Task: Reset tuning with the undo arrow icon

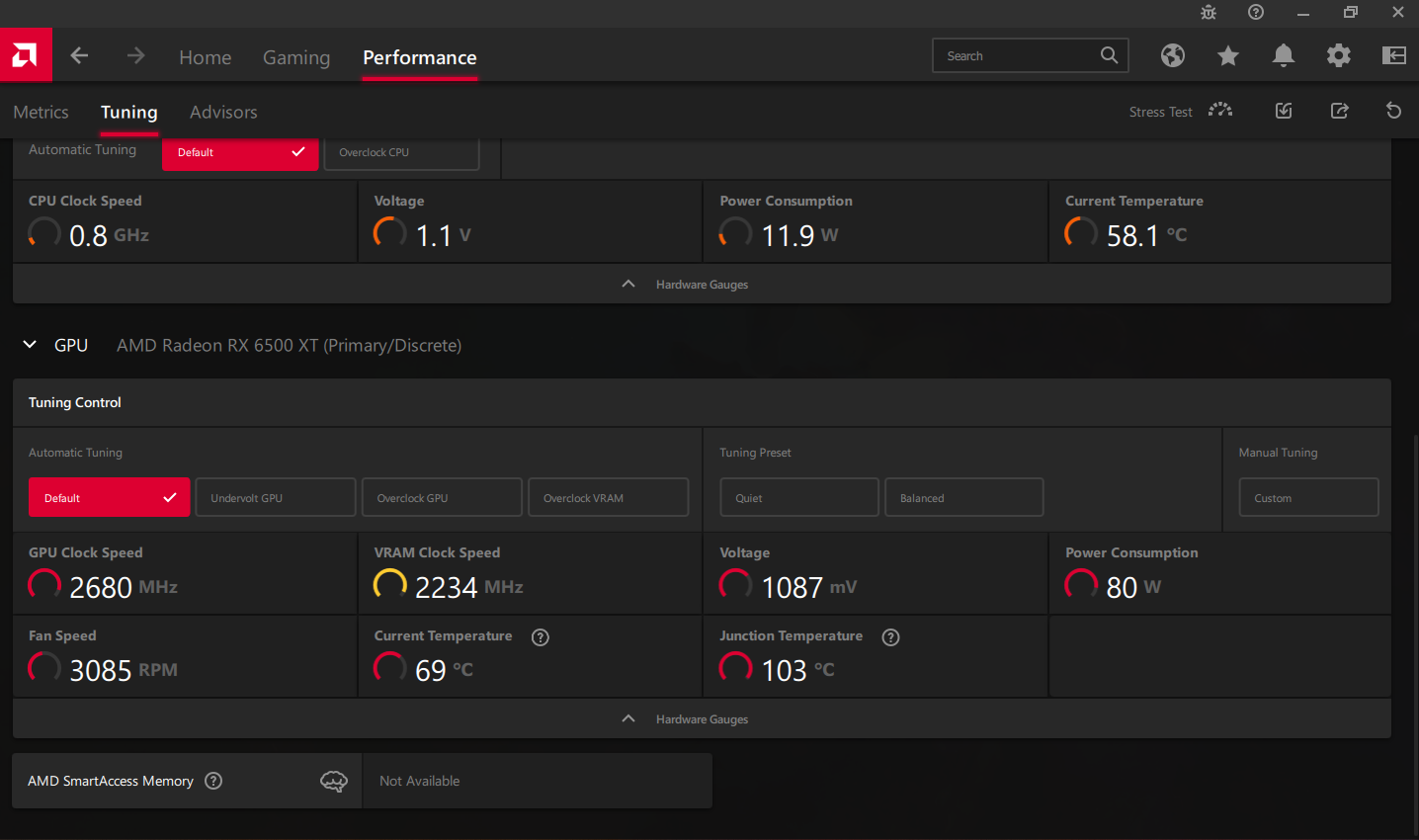Action: [x=1394, y=111]
